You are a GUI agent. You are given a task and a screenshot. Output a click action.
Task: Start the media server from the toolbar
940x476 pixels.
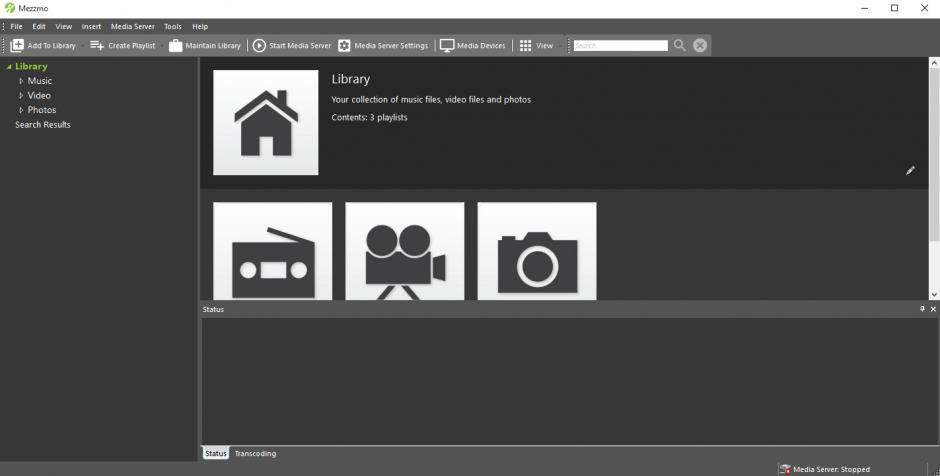(x=291, y=46)
